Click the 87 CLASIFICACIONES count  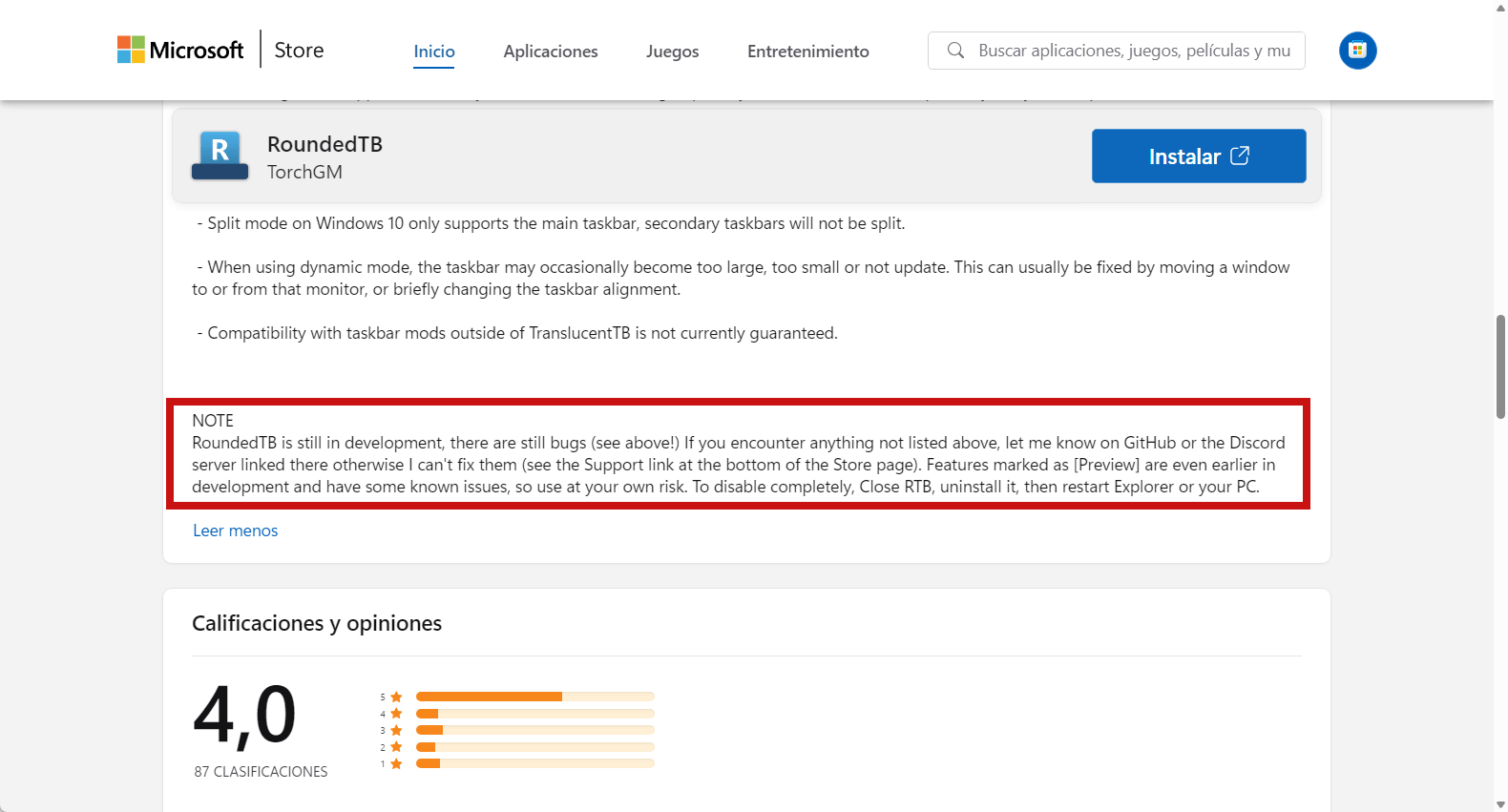pos(261,771)
